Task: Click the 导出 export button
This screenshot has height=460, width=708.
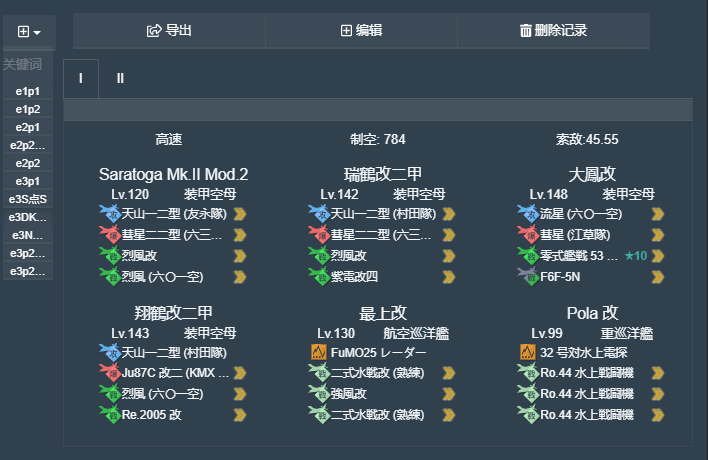Action: point(169,31)
